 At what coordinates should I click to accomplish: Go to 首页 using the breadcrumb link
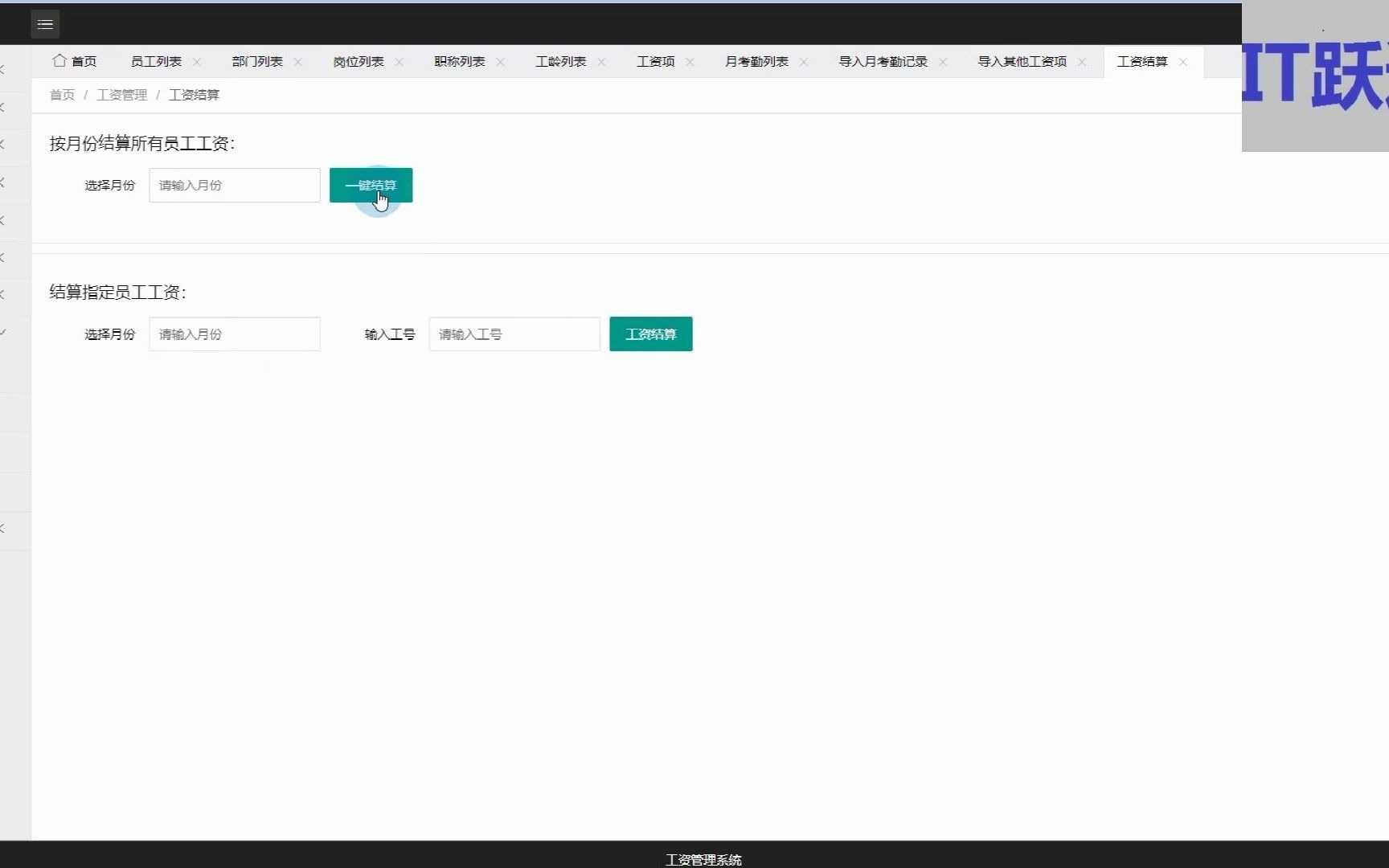tap(62, 94)
